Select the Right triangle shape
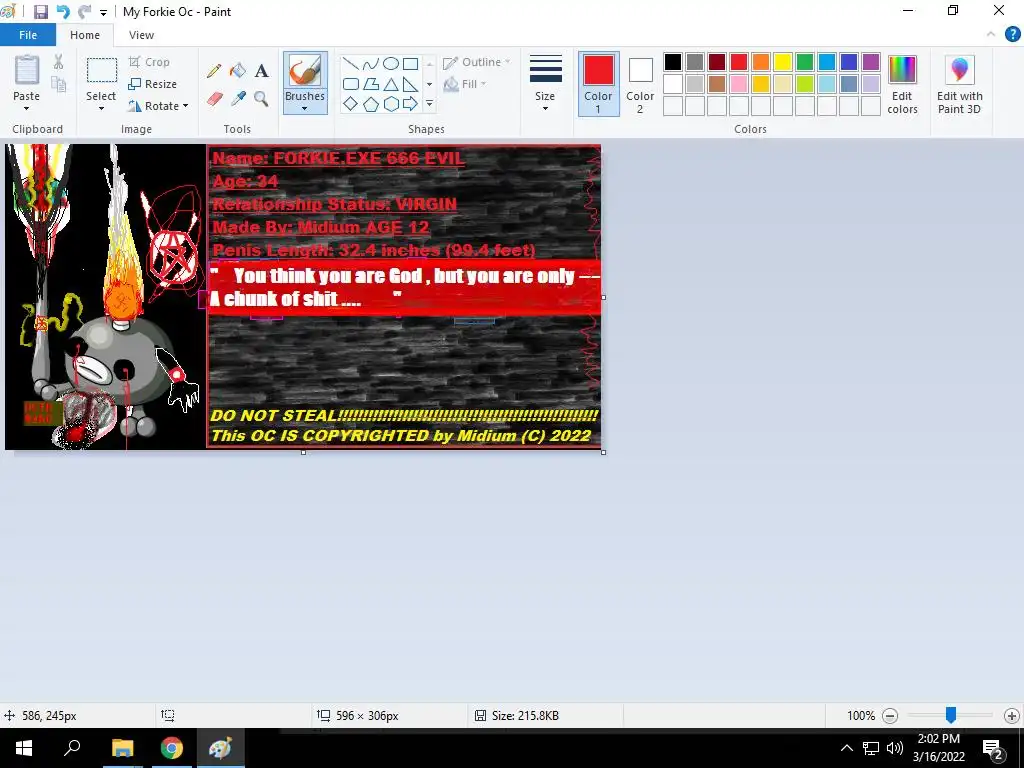Image resolution: width=1024 pixels, height=768 pixels. pyautogui.click(x=410, y=84)
